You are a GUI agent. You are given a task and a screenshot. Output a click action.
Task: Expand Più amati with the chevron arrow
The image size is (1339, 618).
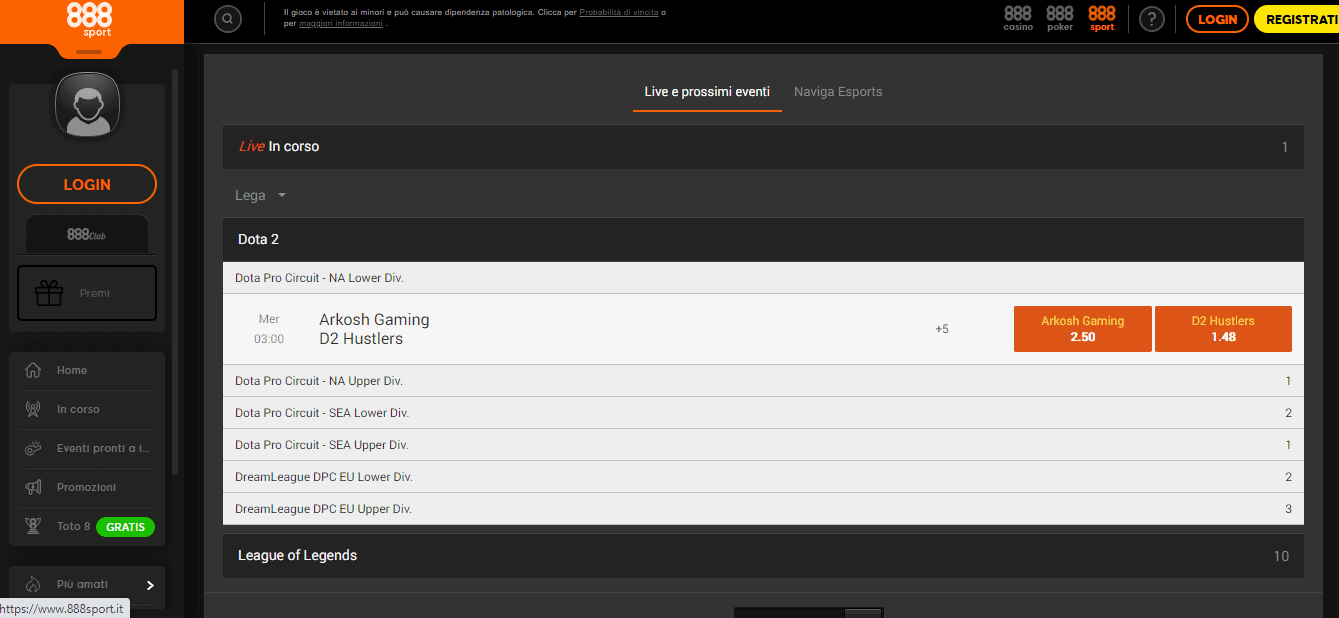150,585
